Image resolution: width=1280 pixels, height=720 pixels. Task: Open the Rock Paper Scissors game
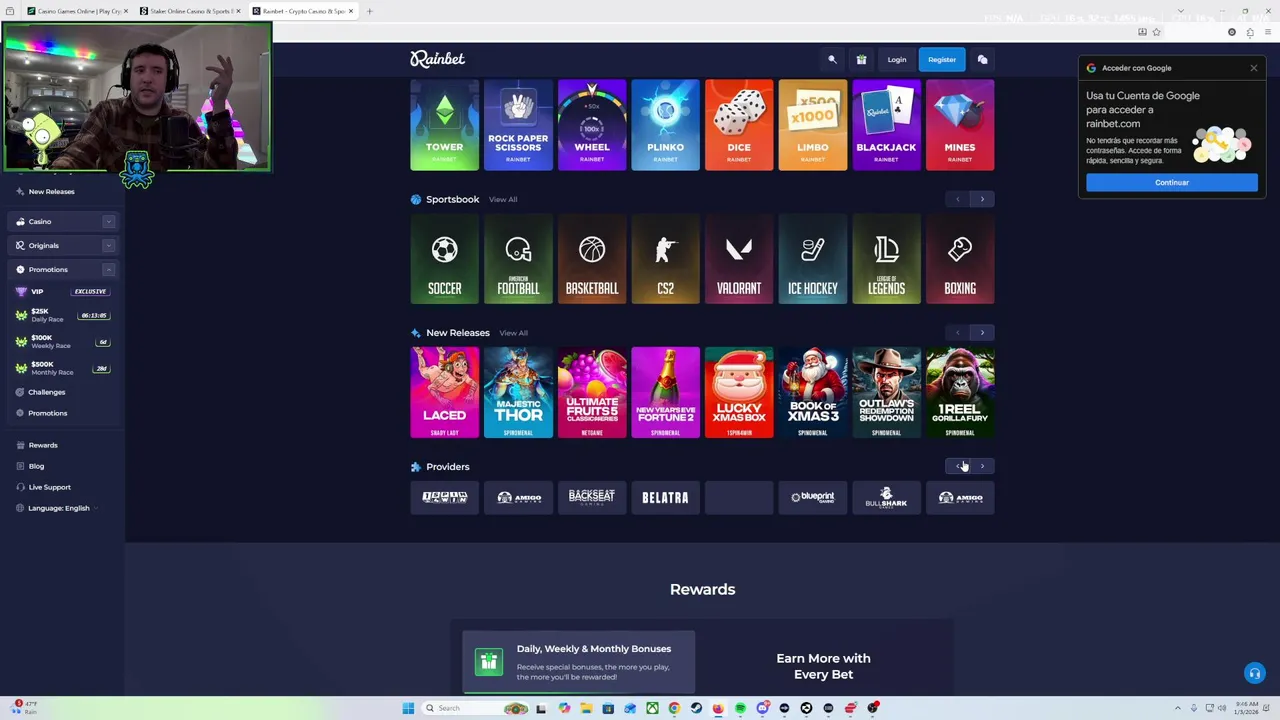tap(518, 125)
